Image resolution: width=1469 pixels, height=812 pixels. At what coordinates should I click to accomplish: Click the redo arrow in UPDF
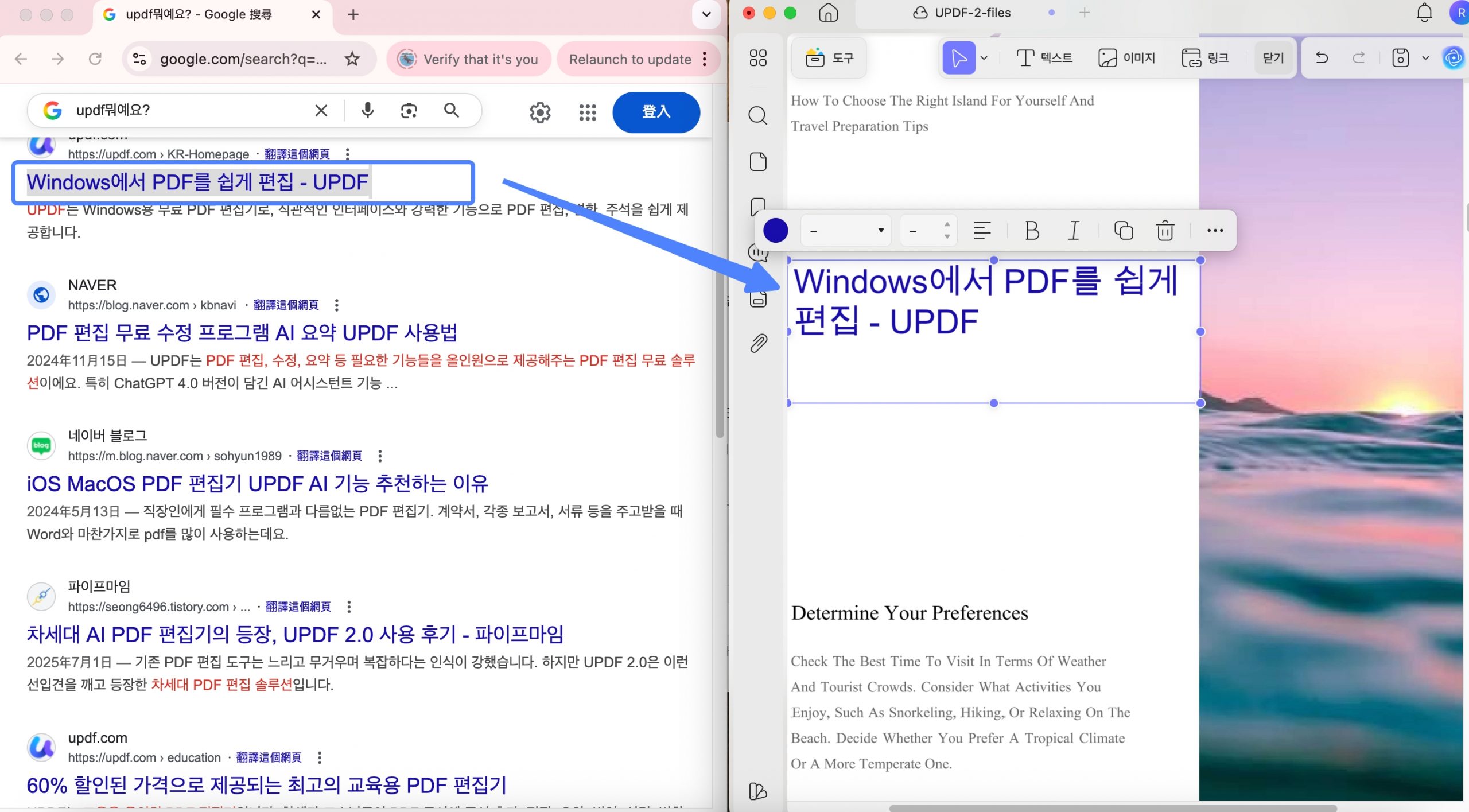pos(1358,57)
